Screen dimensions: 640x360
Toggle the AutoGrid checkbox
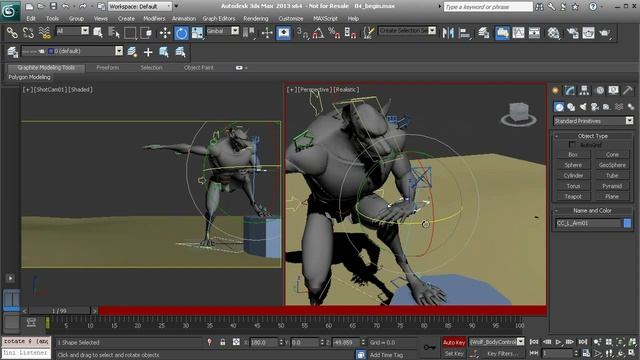(572, 144)
